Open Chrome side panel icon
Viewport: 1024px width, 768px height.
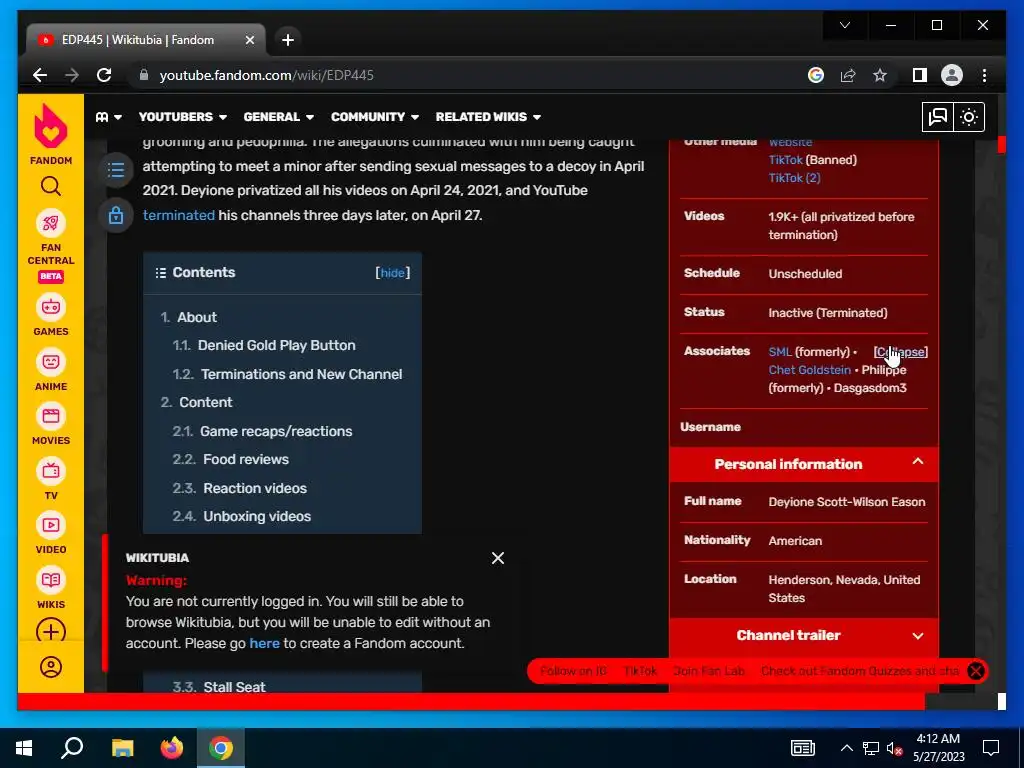coord(920,75)
